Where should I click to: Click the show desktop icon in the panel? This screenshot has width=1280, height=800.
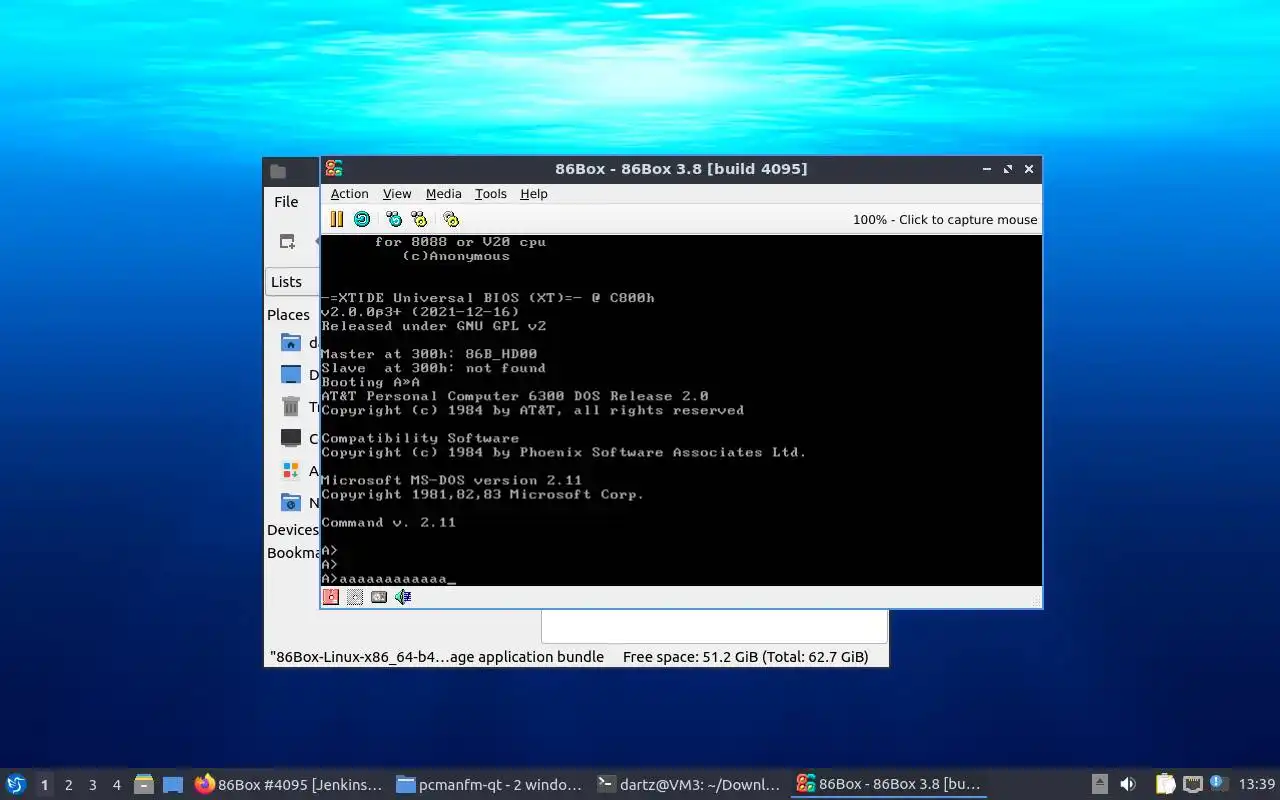pyautogui.click(x=173, y=785)
